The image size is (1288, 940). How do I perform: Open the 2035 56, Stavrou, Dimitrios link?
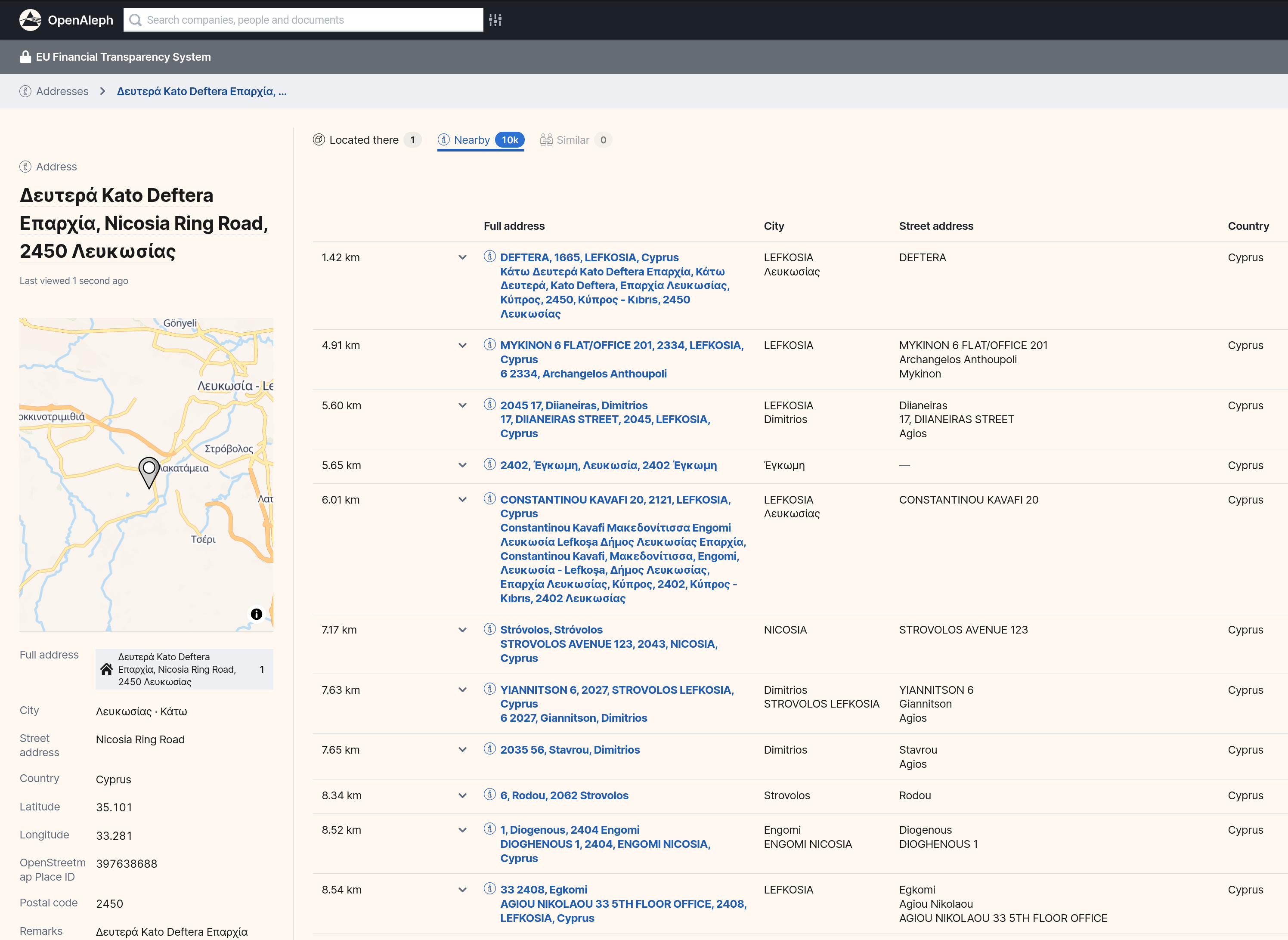click(570, 750)
